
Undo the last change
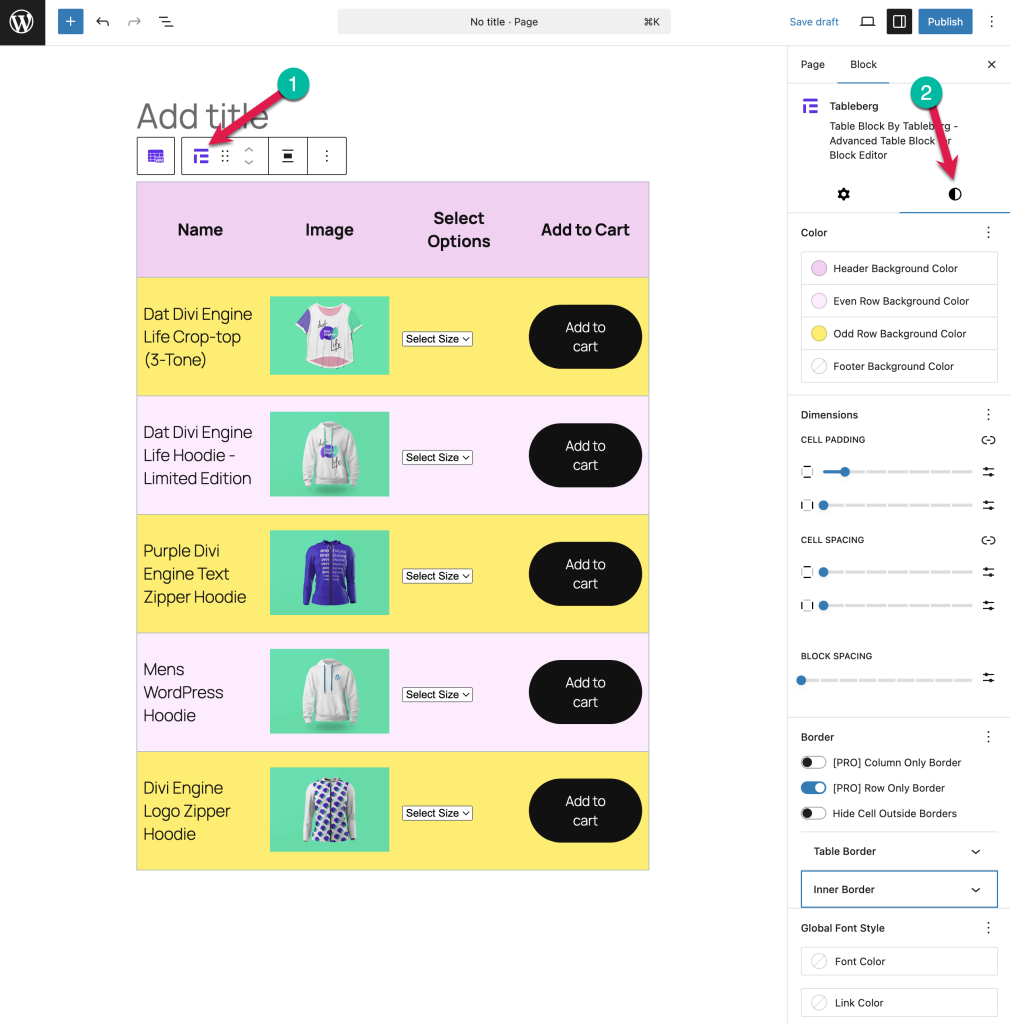click(103, 22)
